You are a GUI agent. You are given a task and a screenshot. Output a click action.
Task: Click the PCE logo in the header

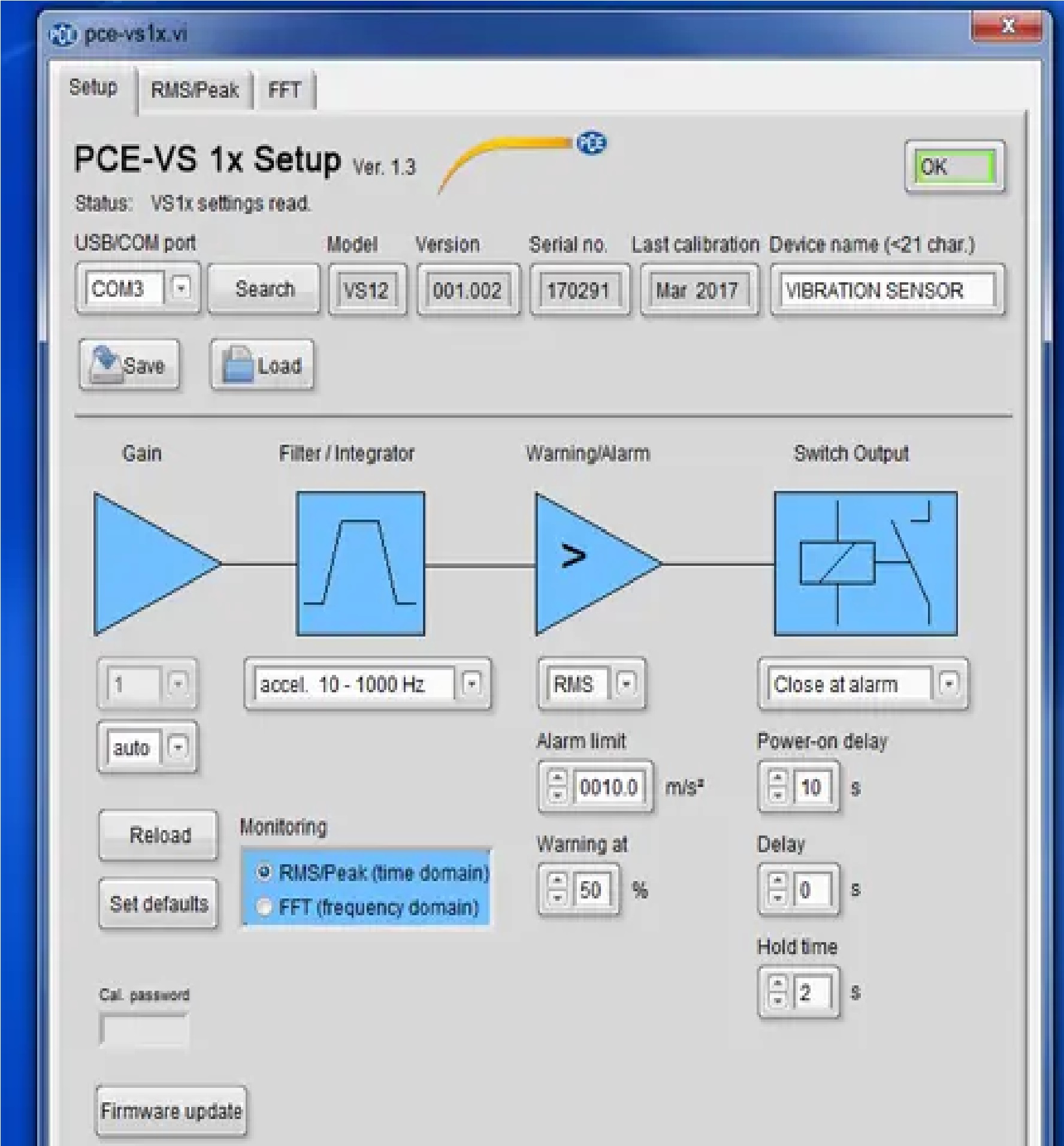[x=591, y=143]
